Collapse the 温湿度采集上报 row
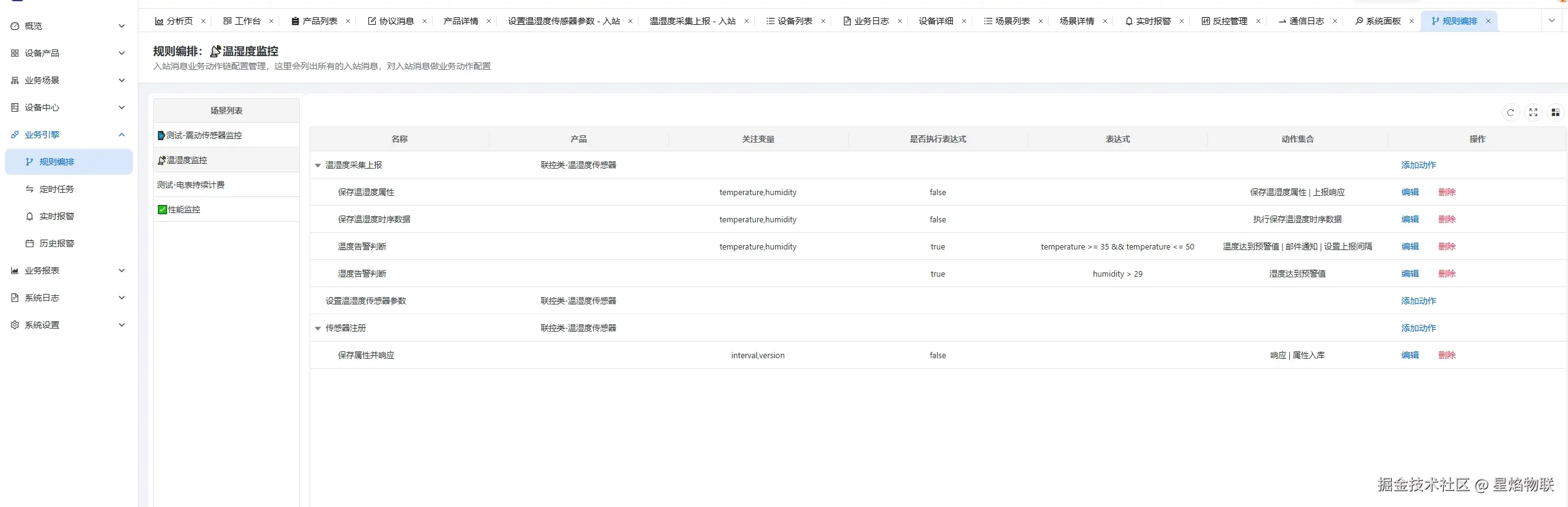The image size is (1568, 507). pyautogui.click(x=318, y=166)
